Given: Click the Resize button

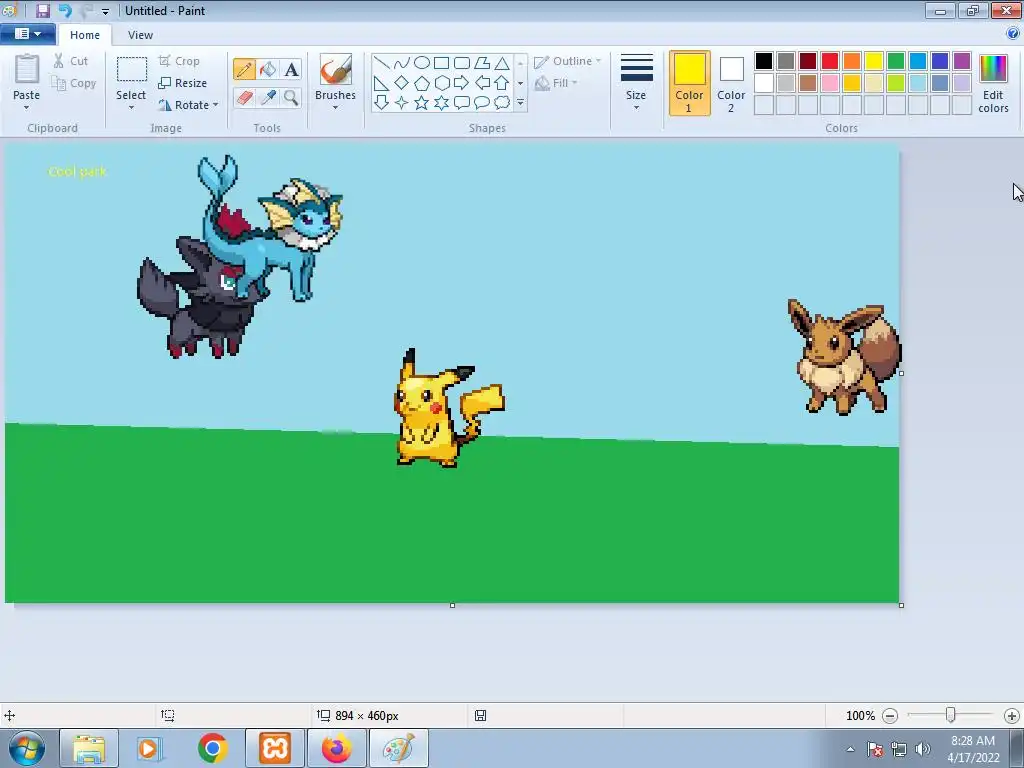Looking at the screenshot, I should point(183,83).
